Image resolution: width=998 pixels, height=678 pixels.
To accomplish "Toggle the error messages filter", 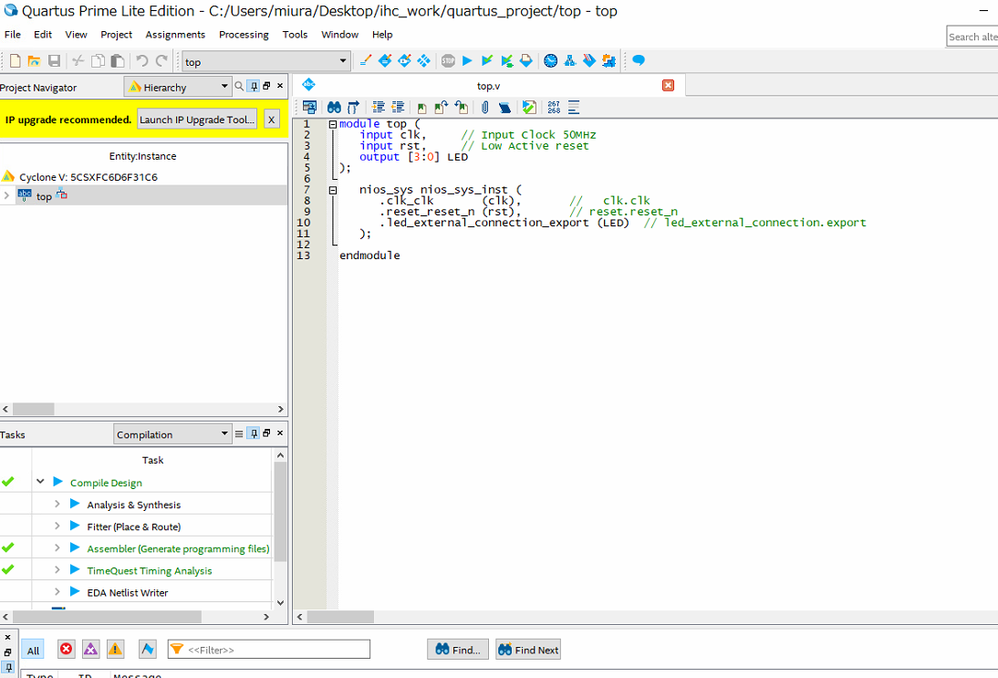I will 66,650.
